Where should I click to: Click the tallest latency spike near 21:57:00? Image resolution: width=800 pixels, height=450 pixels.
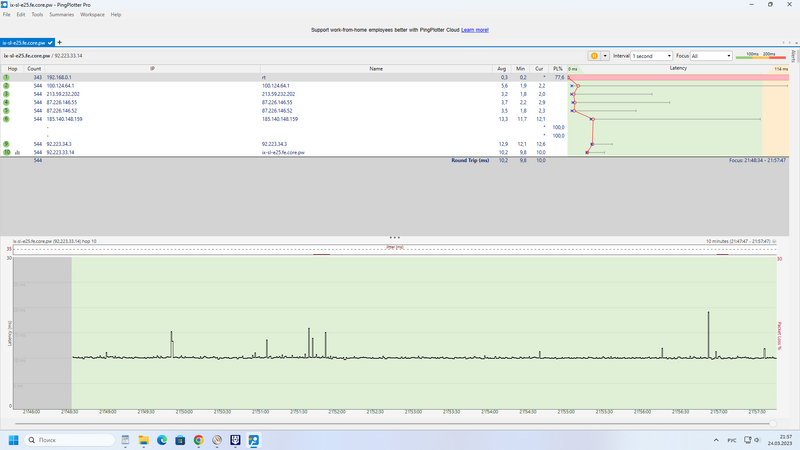click(708, 334)
